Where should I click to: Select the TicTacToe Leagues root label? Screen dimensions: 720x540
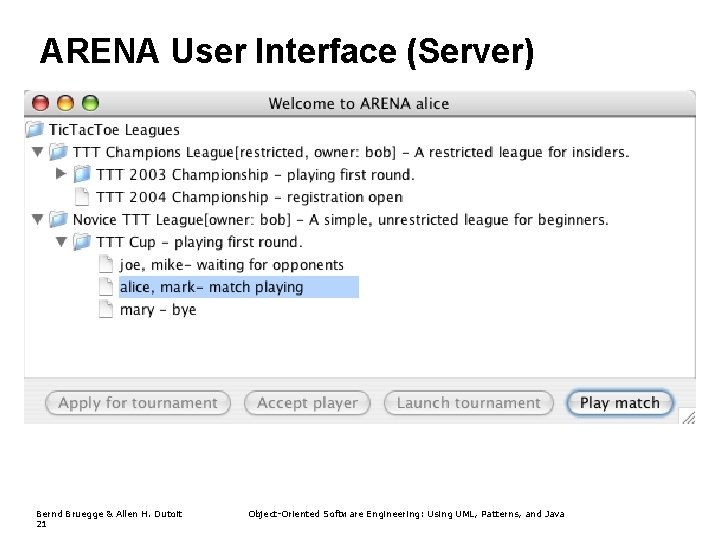coord(114,130)
